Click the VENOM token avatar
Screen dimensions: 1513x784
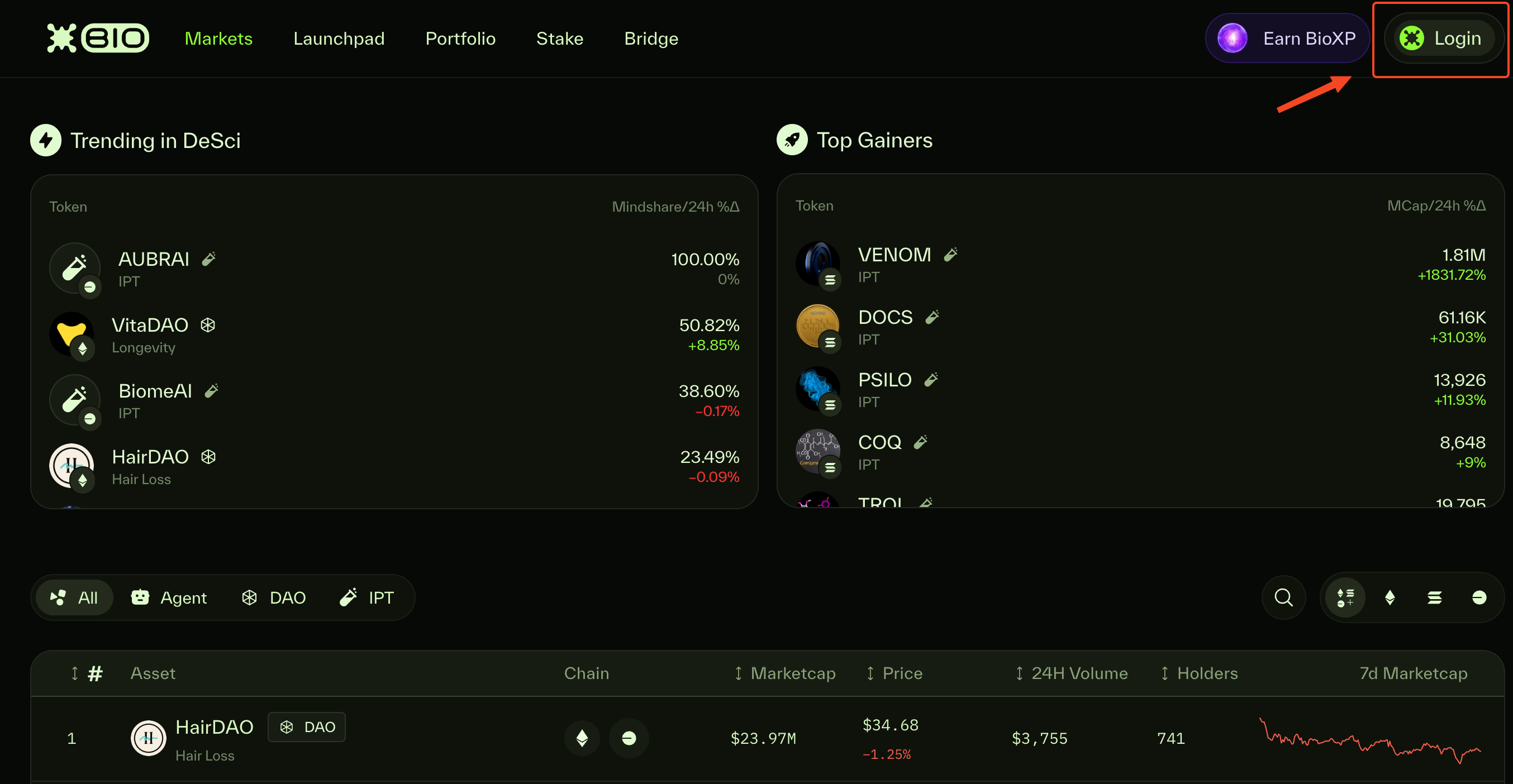[817, 264]
